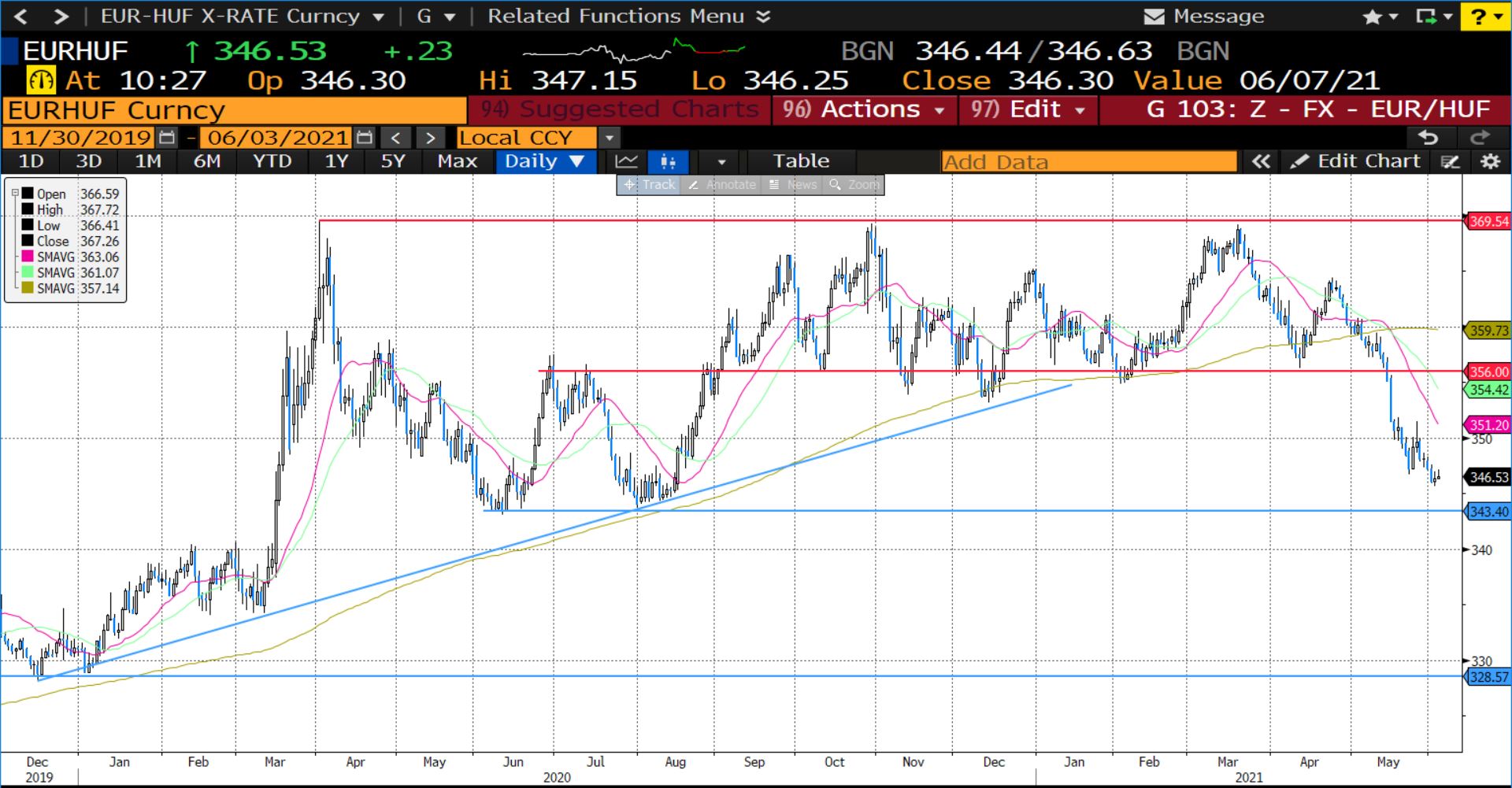Image resolution: width=1512 pixels, height=788 pixels.
Task: Click the start date field 11/30/2019
Action: [x=80, y=138]
